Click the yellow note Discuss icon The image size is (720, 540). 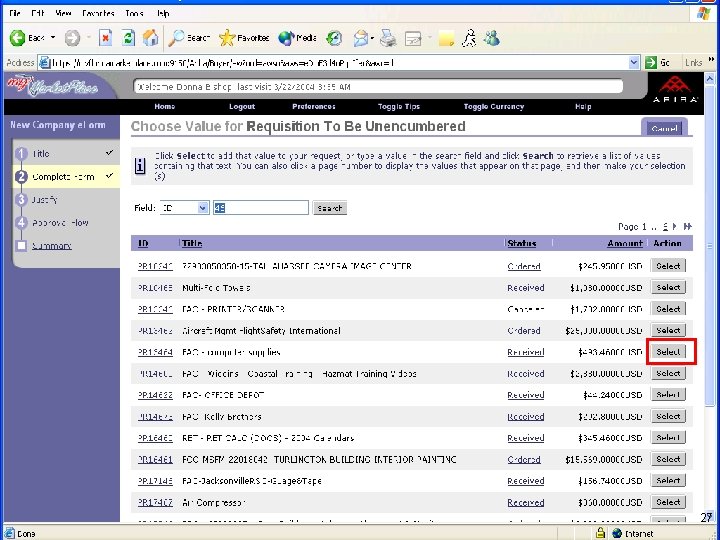click(x=446, y=39)
